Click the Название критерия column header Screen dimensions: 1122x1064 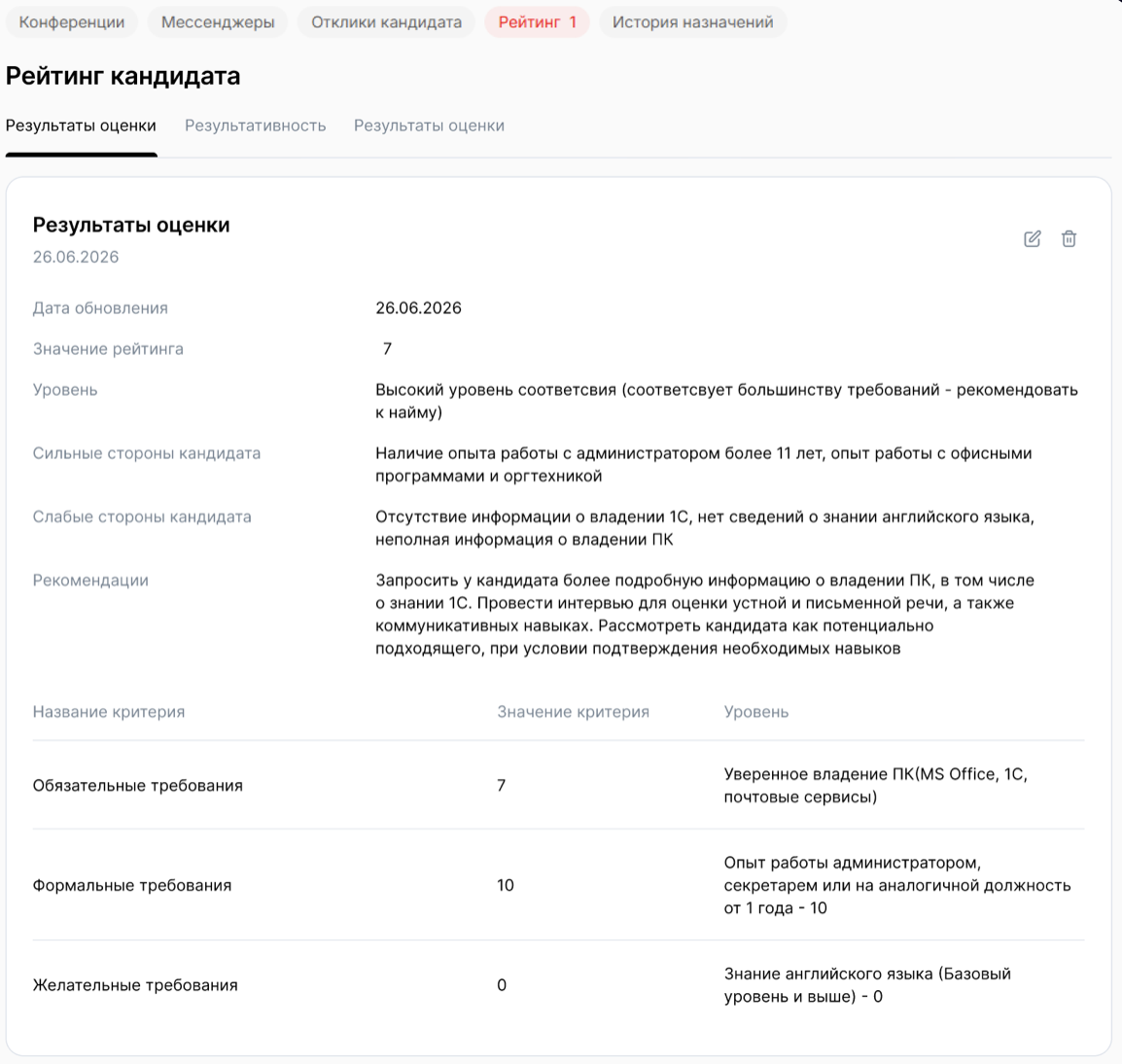[x=109, y=712]
